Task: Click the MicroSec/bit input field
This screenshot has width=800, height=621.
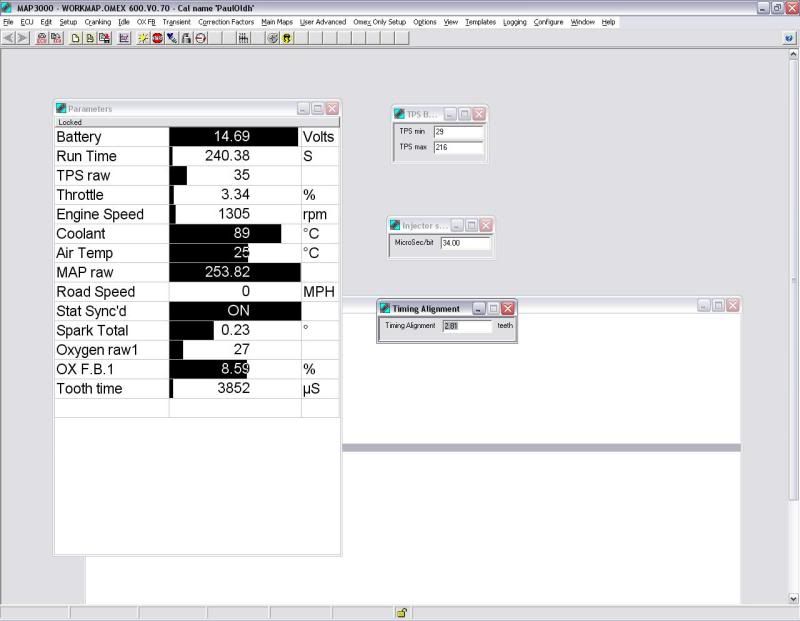Action: [x=465, y=243]
